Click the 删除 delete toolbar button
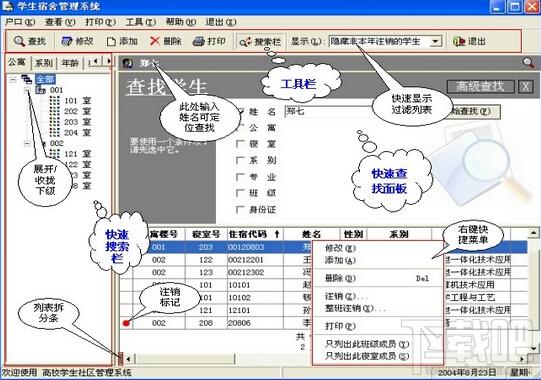541x380 pixels. (x=166, y=41)
